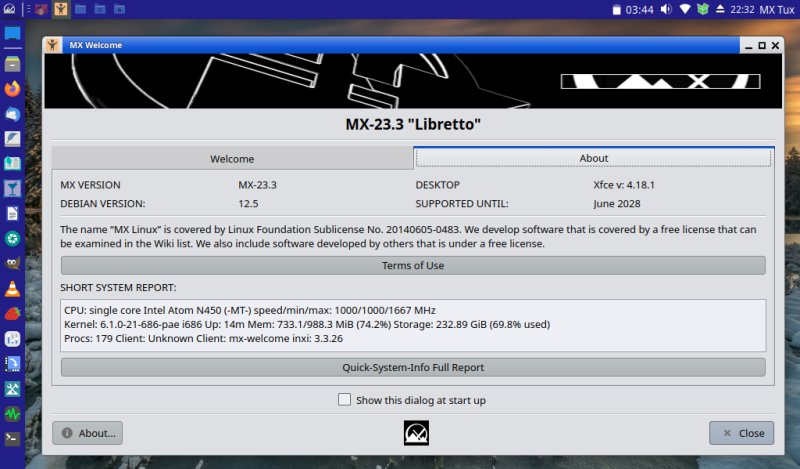This screenshot has height=469, width=800.
Task: Click the MX Tux user menu
Action: (x=776, y=9)
